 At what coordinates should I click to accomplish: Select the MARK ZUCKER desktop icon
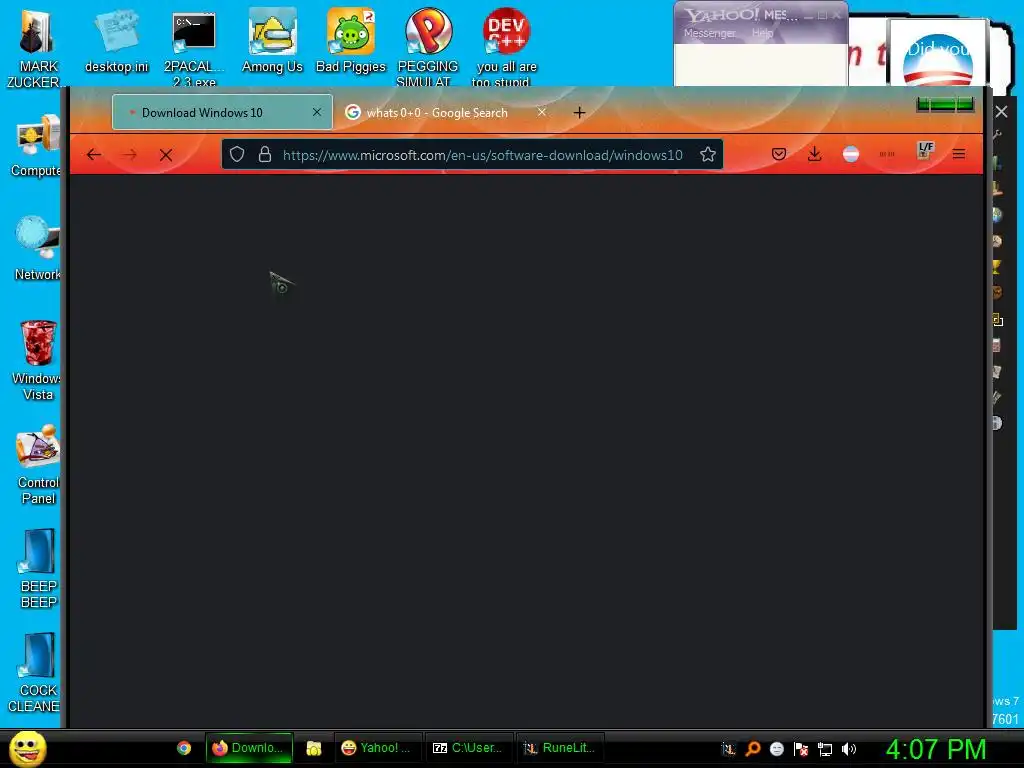point(36,47)
